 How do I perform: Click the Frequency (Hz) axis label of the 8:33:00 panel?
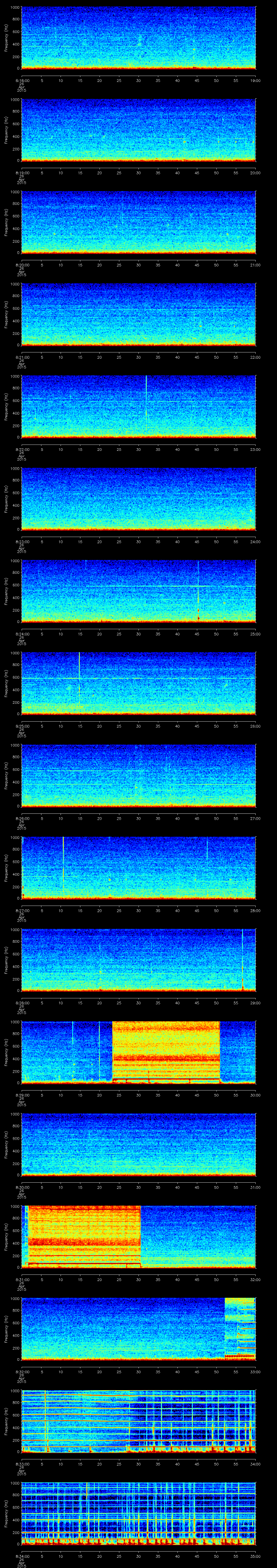click(x=6, y=1421)
